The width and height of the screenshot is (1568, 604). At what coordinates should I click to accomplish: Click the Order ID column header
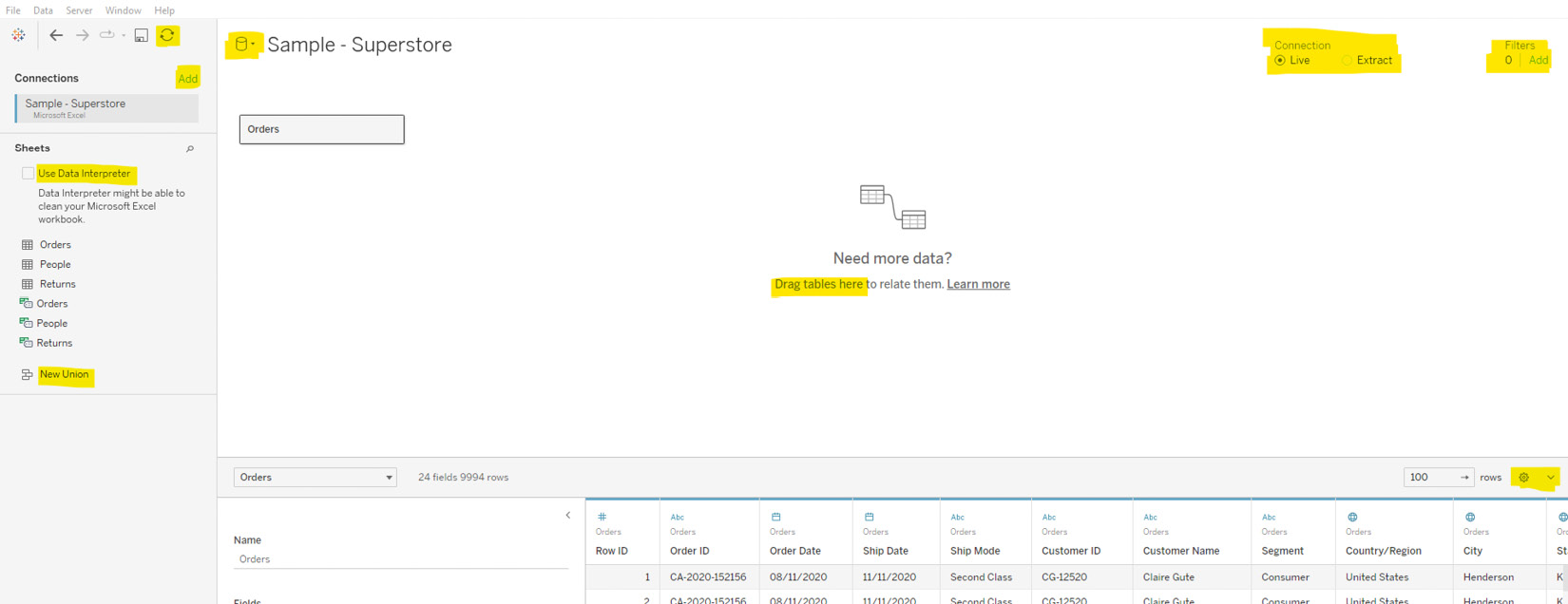690,551
